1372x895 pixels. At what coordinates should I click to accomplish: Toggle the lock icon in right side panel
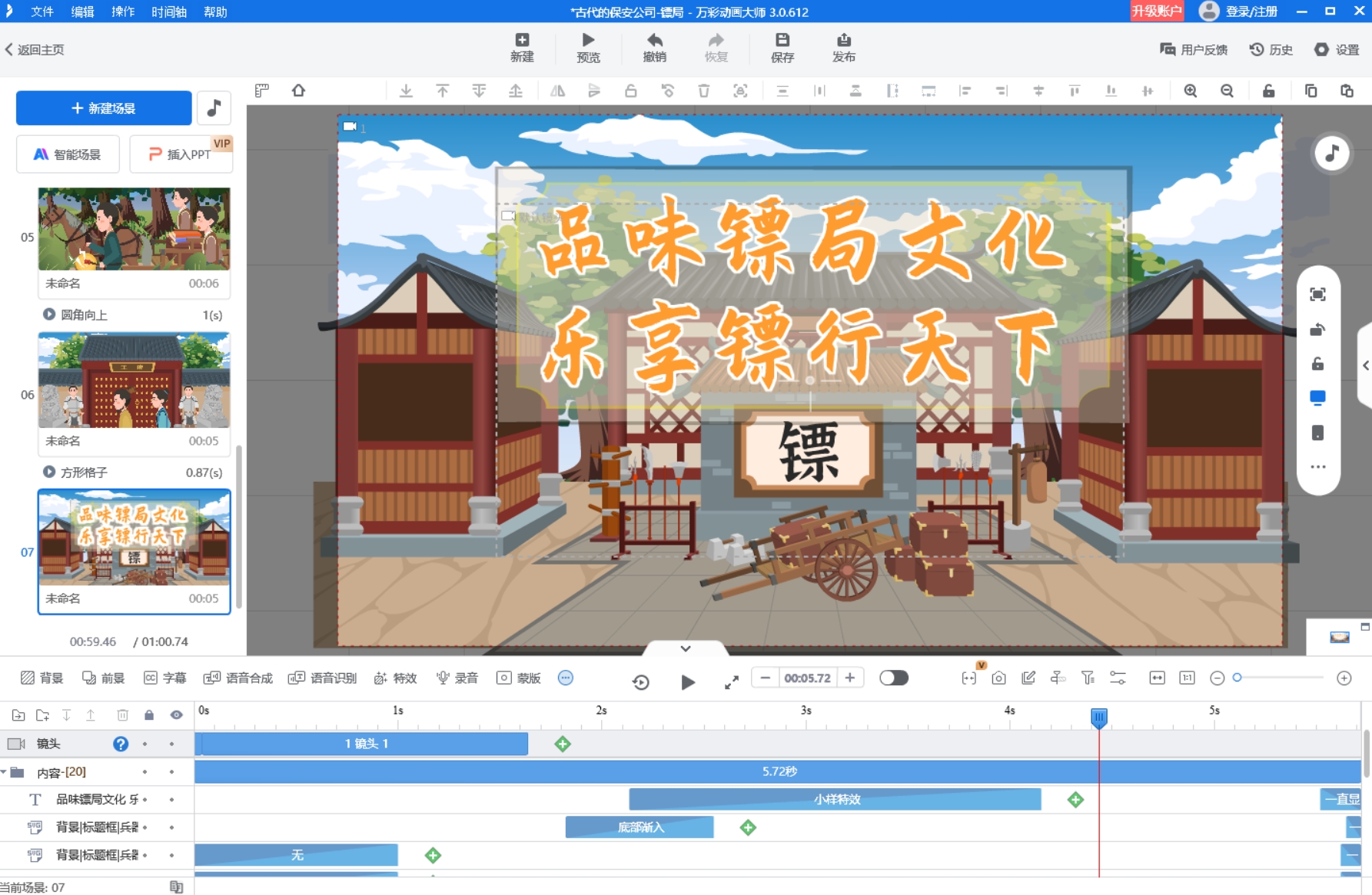1317,363
